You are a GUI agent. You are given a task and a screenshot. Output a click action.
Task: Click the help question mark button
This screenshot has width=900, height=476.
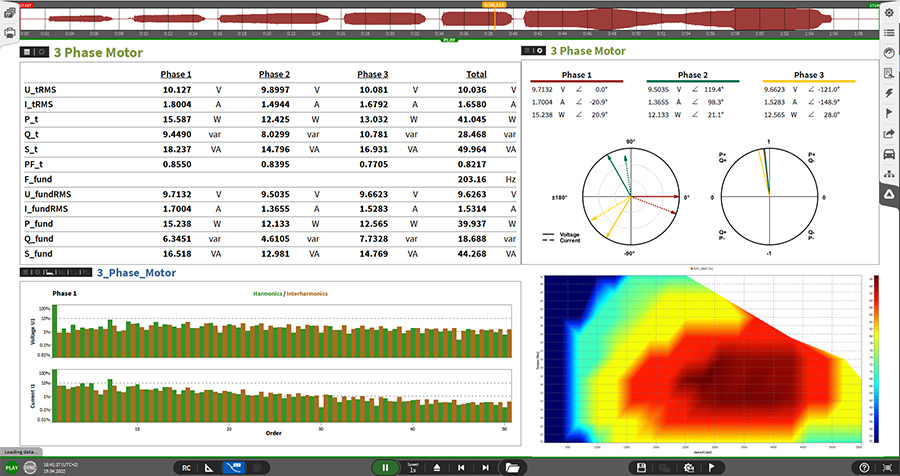pyautogui.click(x=864, y=467)
